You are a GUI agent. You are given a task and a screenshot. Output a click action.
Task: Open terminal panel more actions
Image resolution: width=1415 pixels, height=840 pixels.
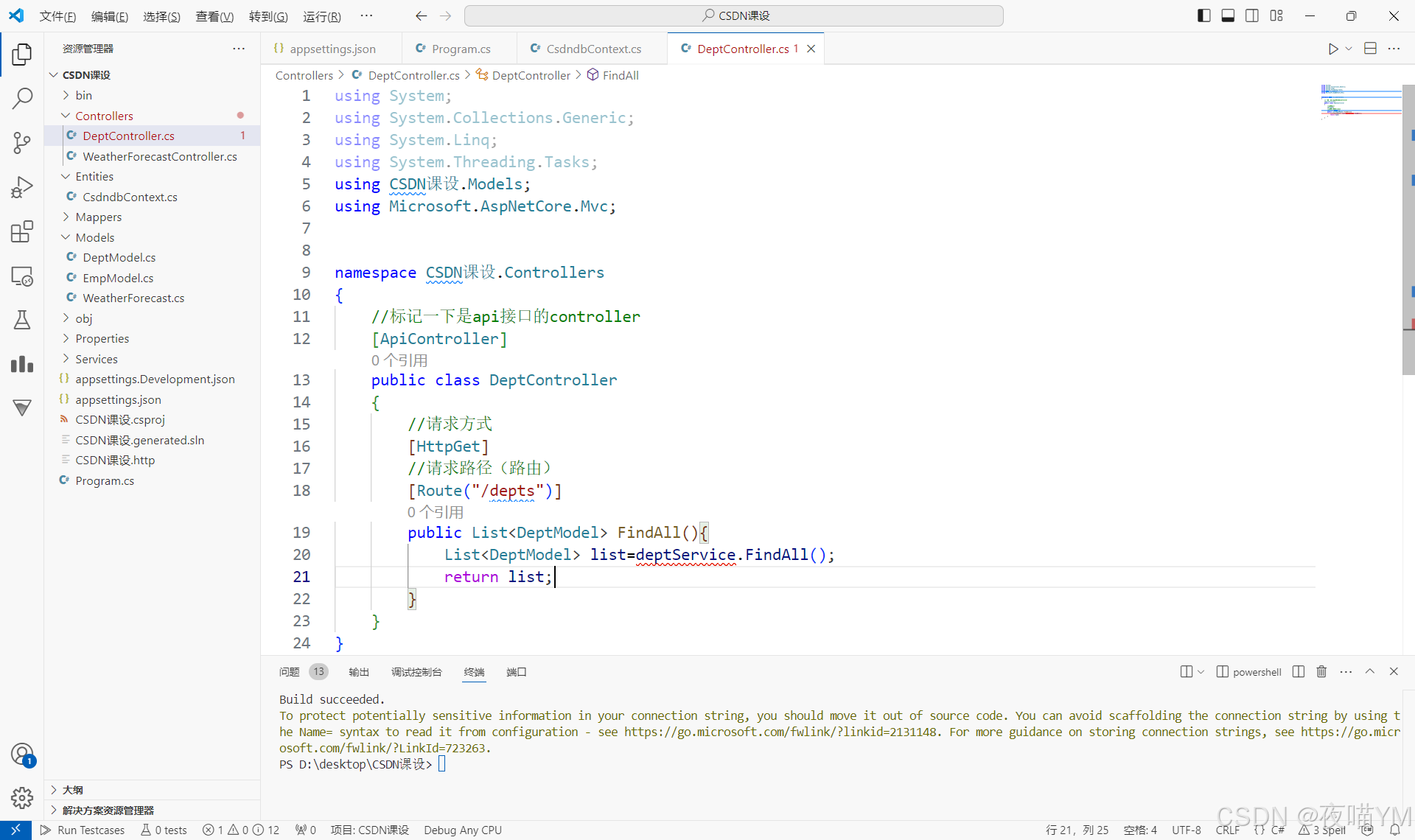click(x=1346, y=671)
